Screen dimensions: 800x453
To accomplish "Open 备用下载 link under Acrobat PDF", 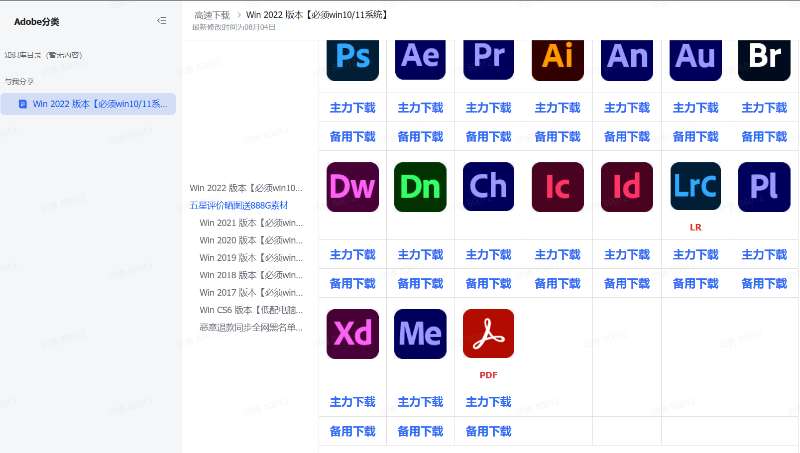I will point(488,432).
